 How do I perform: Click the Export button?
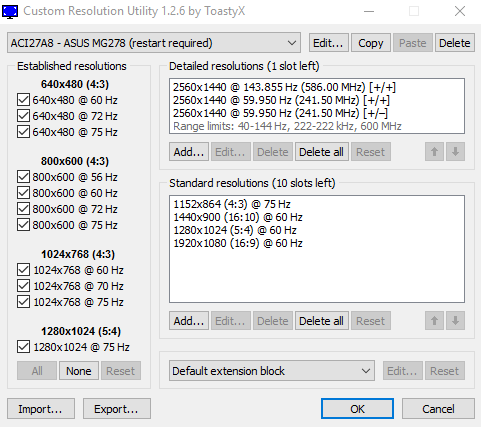click(x=117, y=409)
